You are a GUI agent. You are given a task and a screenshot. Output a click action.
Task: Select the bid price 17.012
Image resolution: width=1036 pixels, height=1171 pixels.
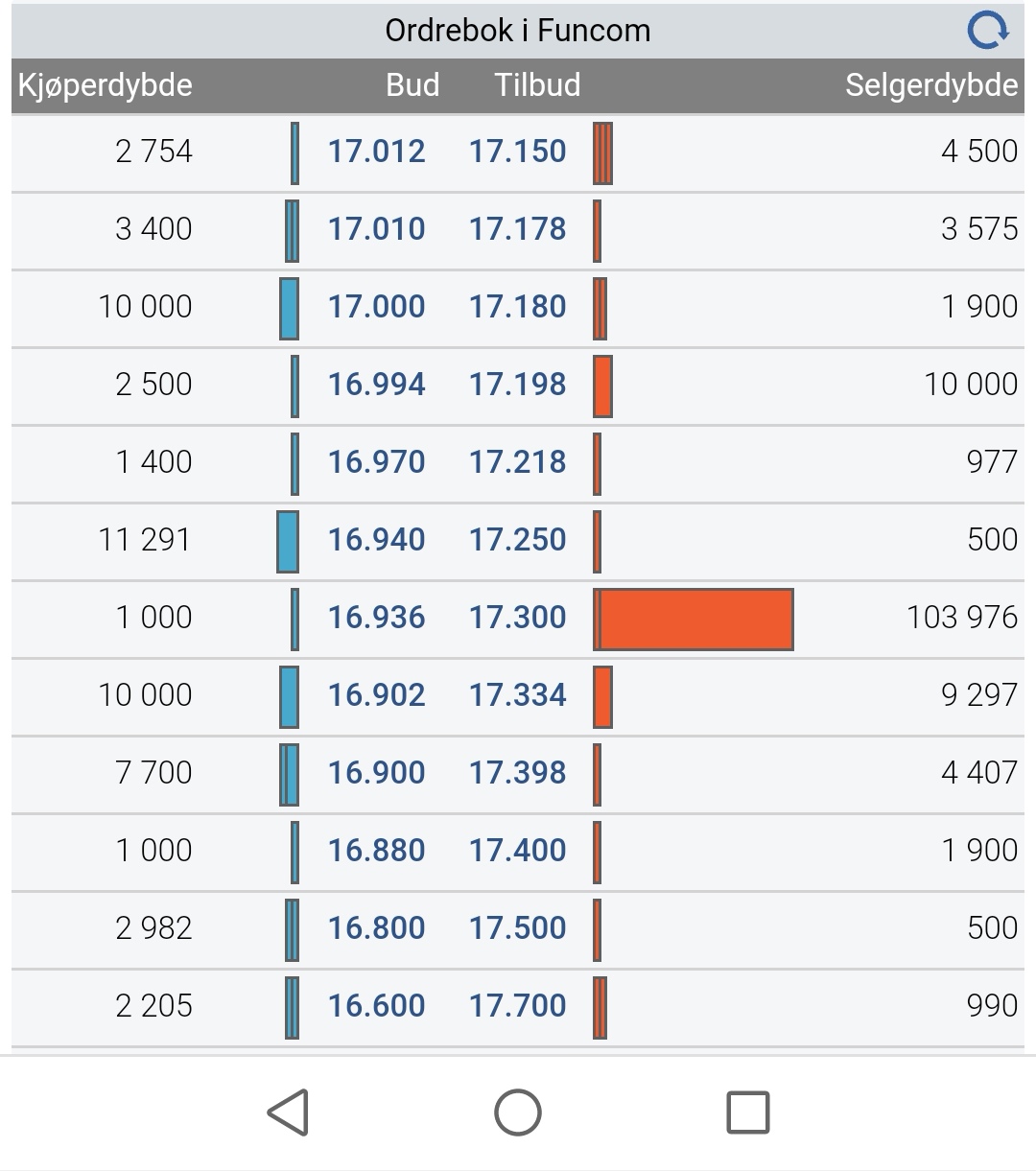pos(376,152)
